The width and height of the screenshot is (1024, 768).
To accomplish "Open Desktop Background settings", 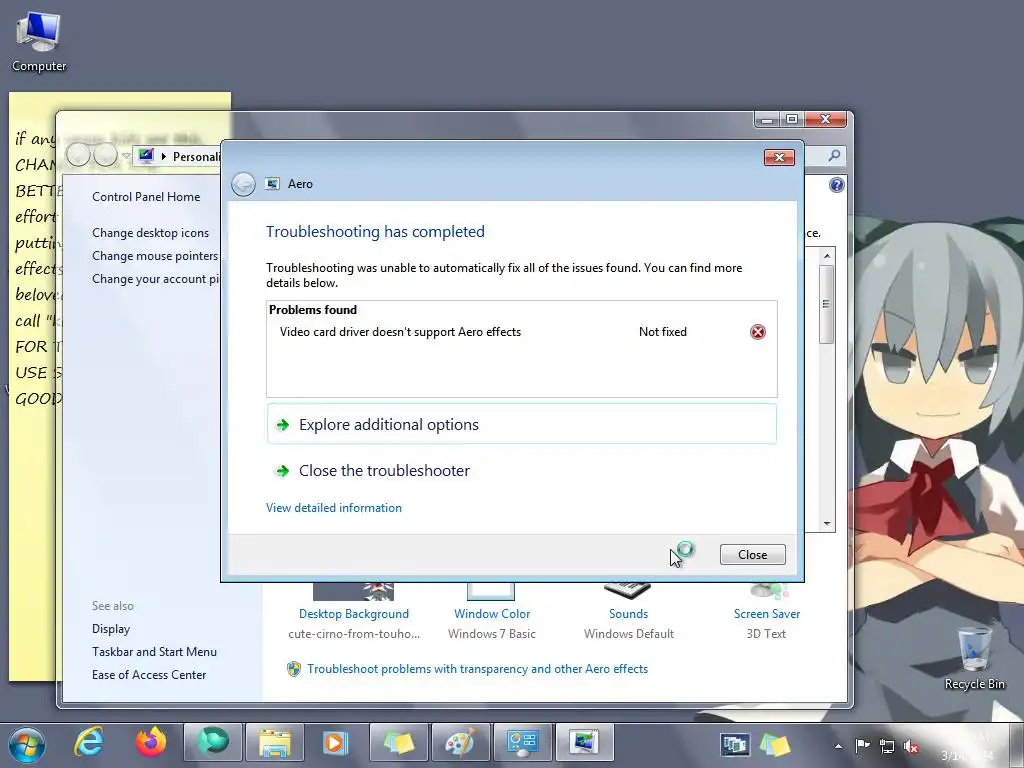I will [x=354, y=614].
